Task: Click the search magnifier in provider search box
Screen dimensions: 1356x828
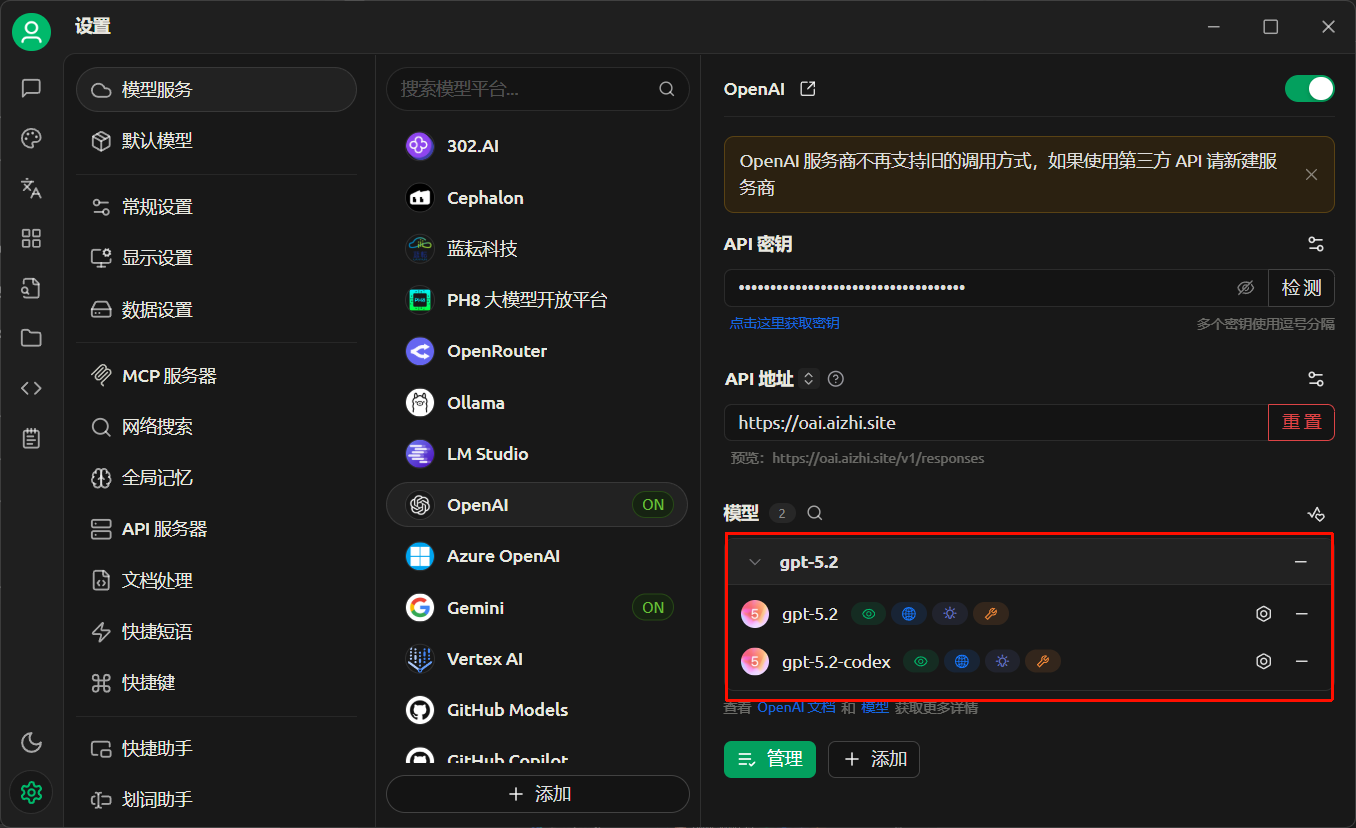Action: pos(667,89)
